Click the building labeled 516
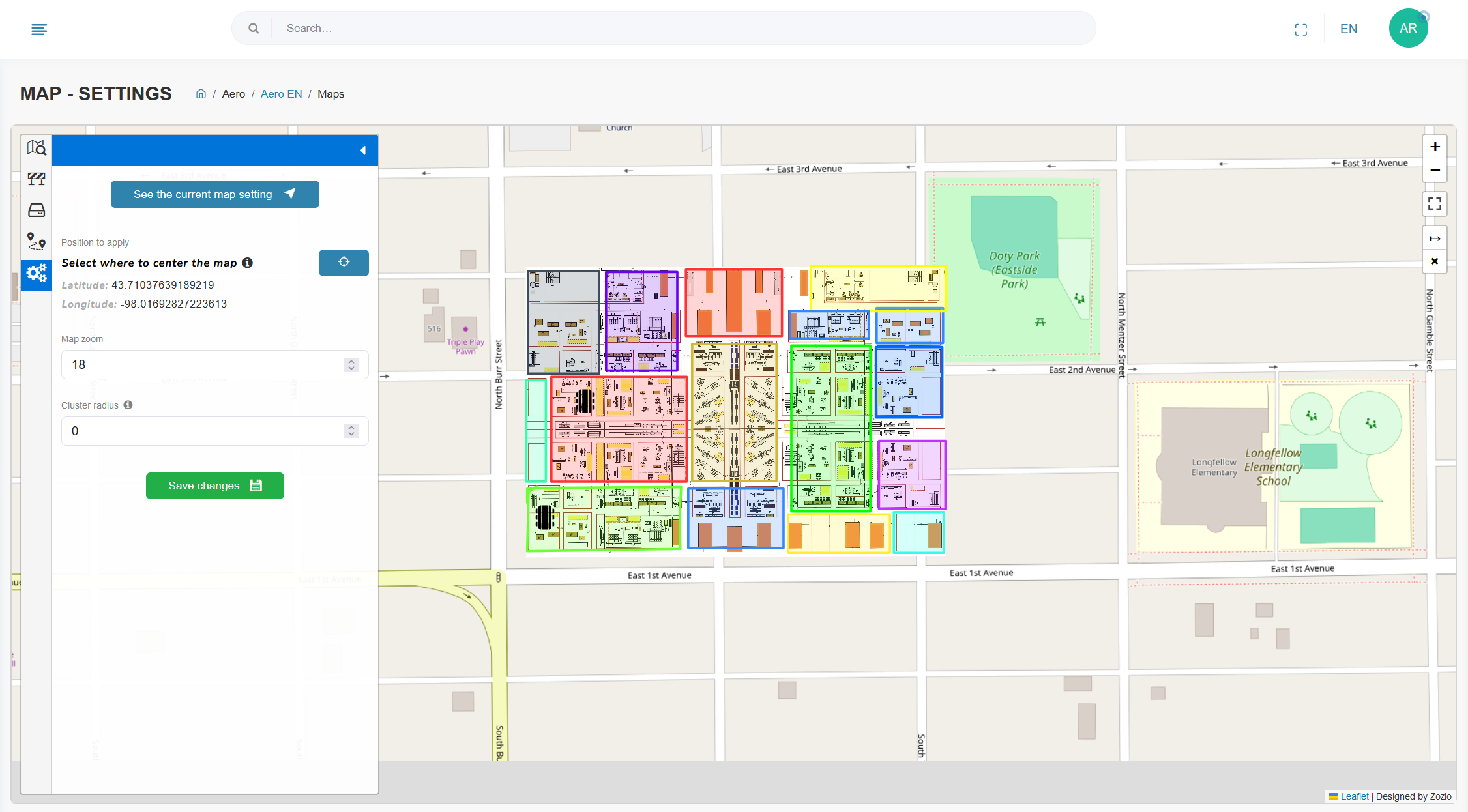This screenshot has width=1468, height=812. 434,325
